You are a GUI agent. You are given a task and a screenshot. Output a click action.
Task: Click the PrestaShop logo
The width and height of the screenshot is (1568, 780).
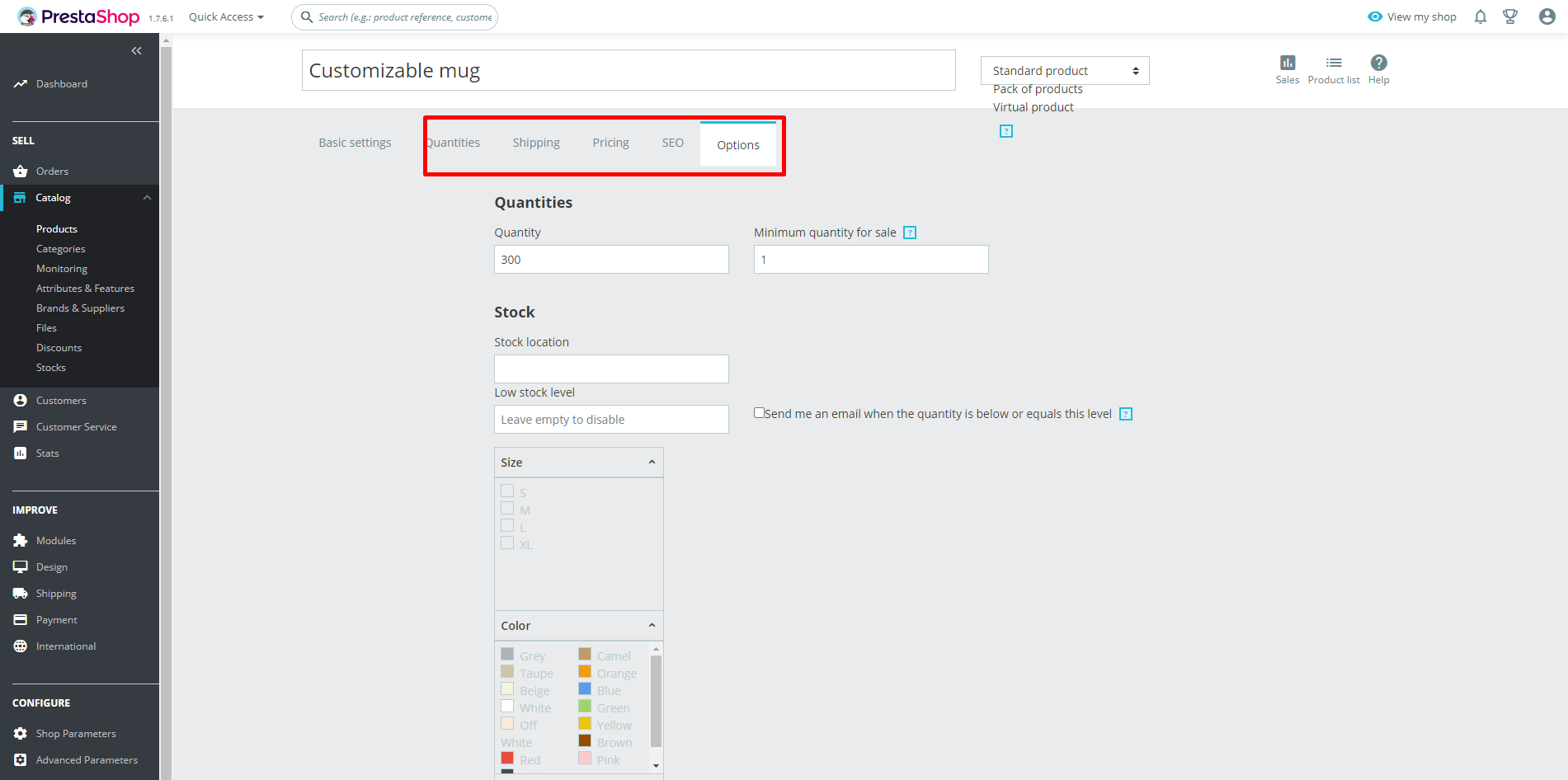(x=79, y=16)
